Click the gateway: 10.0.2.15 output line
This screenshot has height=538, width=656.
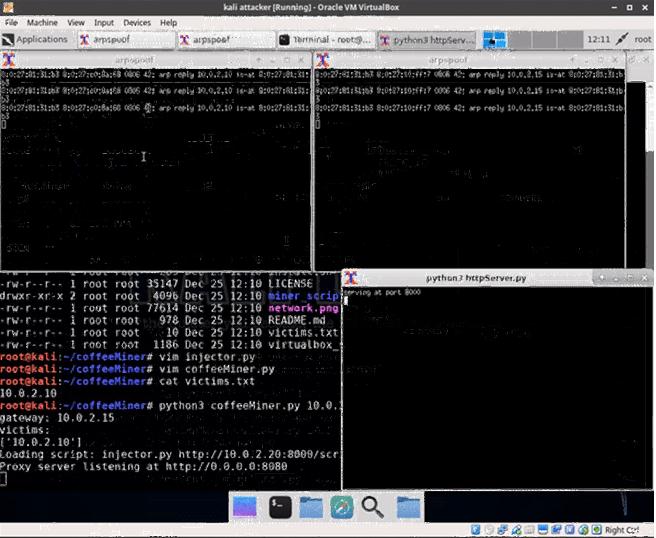[57, 418]
